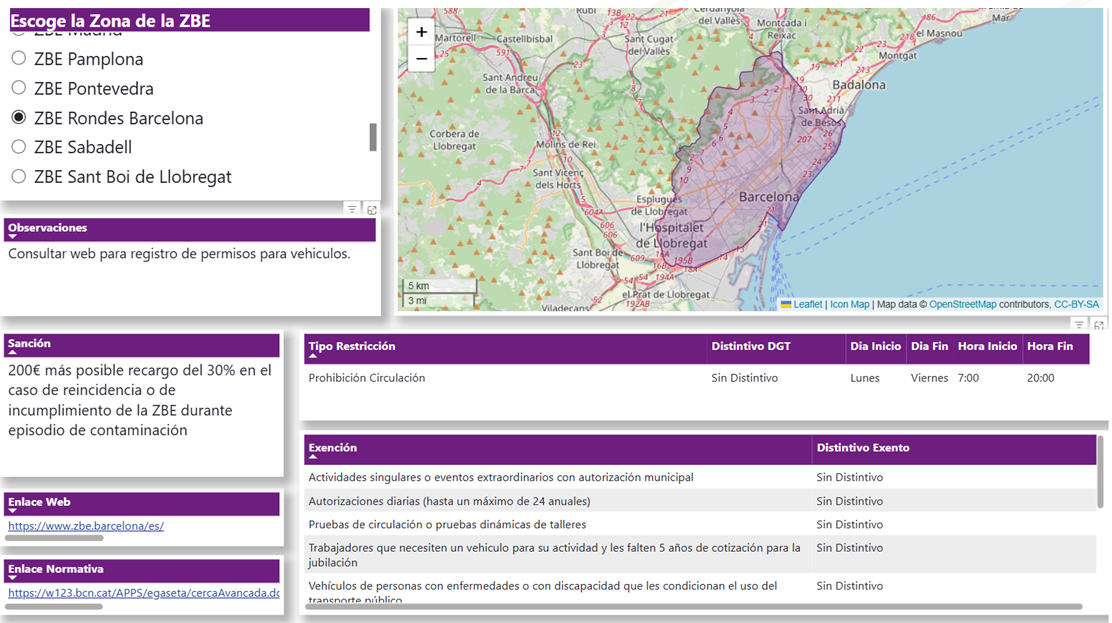Zoom out on the map

click(421, 59)
